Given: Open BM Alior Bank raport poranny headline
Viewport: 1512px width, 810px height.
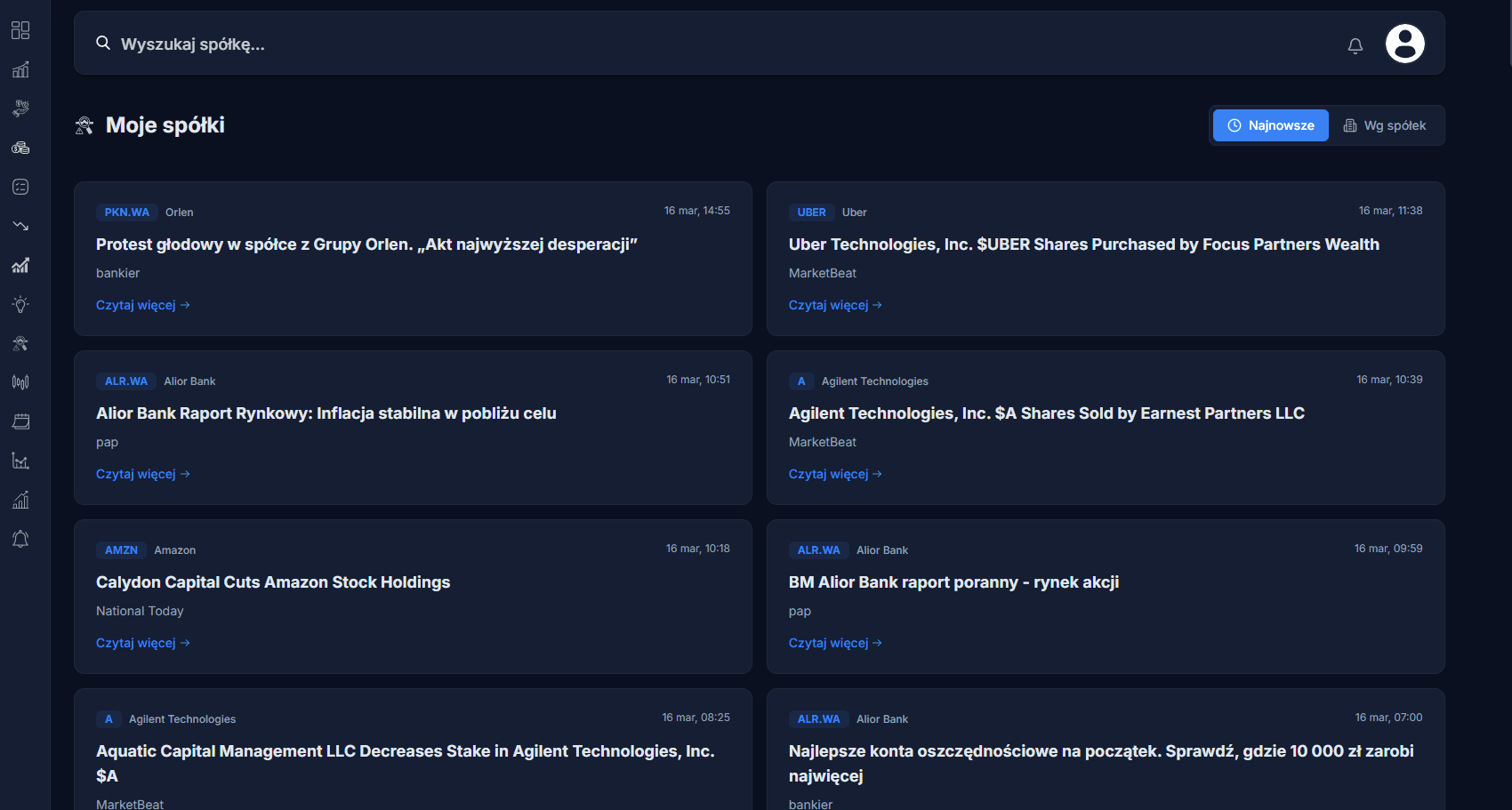Looking at the screenshot, I should (953, 582).
